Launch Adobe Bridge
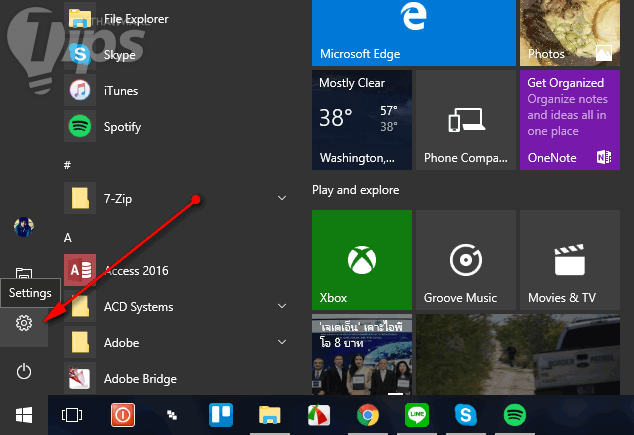Screen dimensions: 634x435 pyautogui.click(x=176, y=378)
